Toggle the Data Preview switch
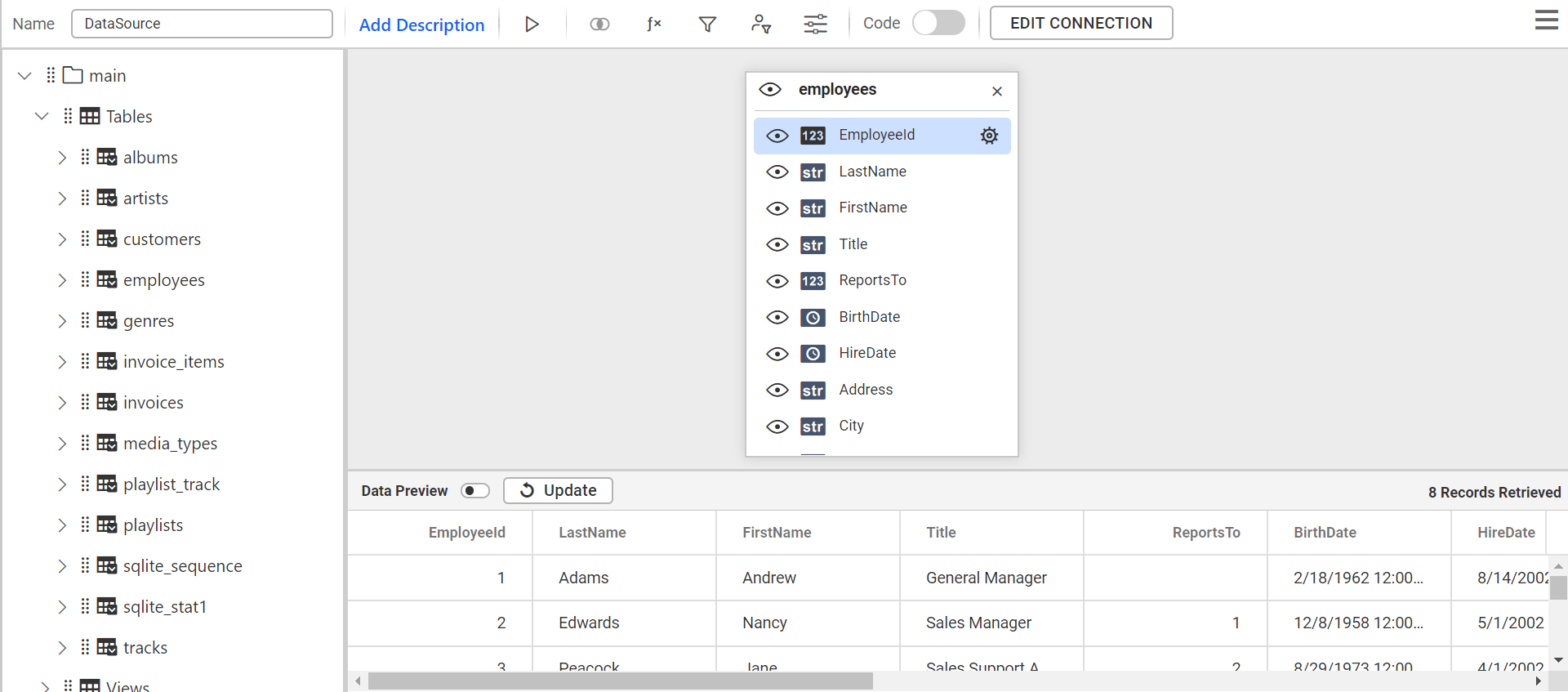 pyautogui.click(x=474, y=490)
